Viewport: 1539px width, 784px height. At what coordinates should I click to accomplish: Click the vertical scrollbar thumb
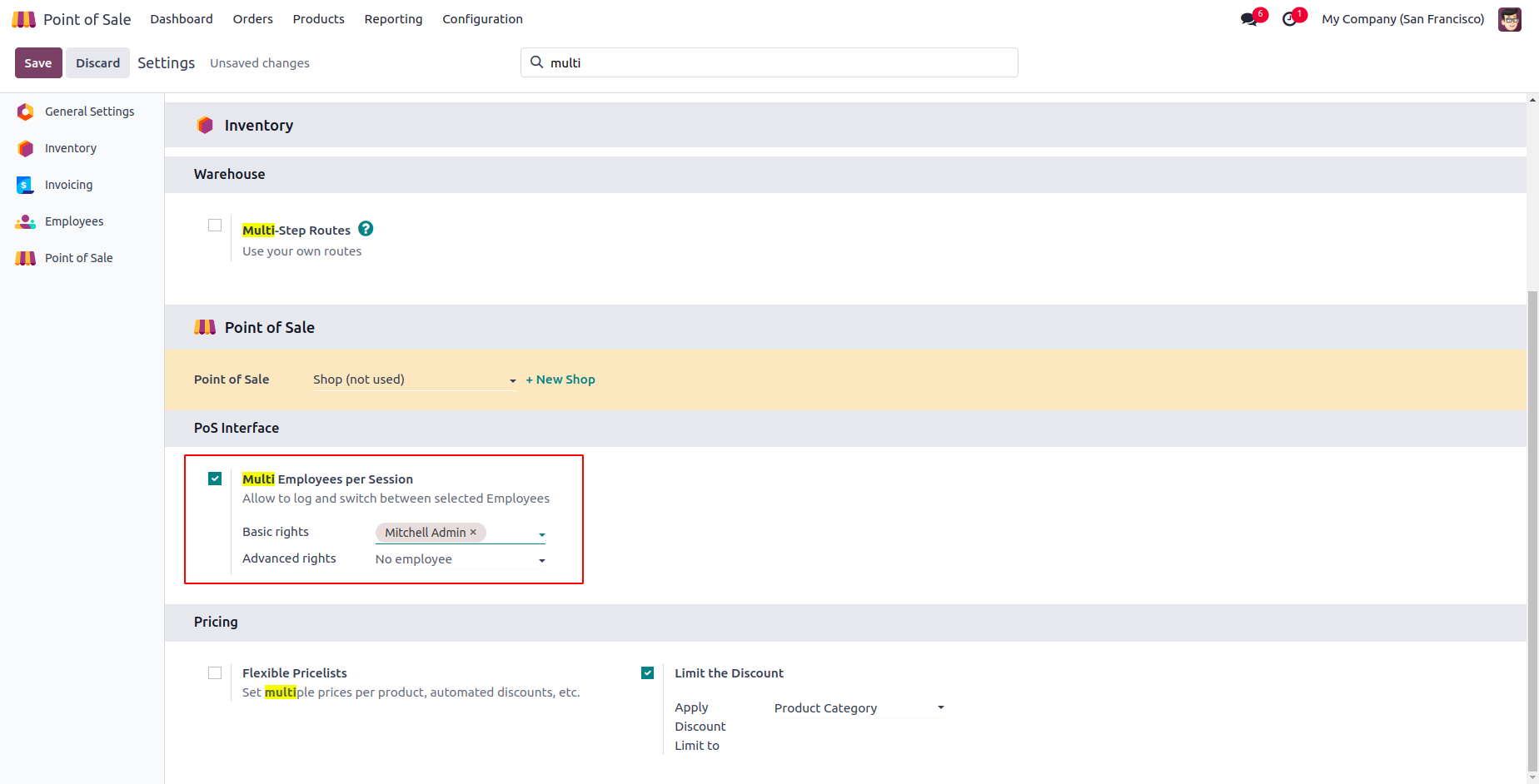[x=1532, y=531]
